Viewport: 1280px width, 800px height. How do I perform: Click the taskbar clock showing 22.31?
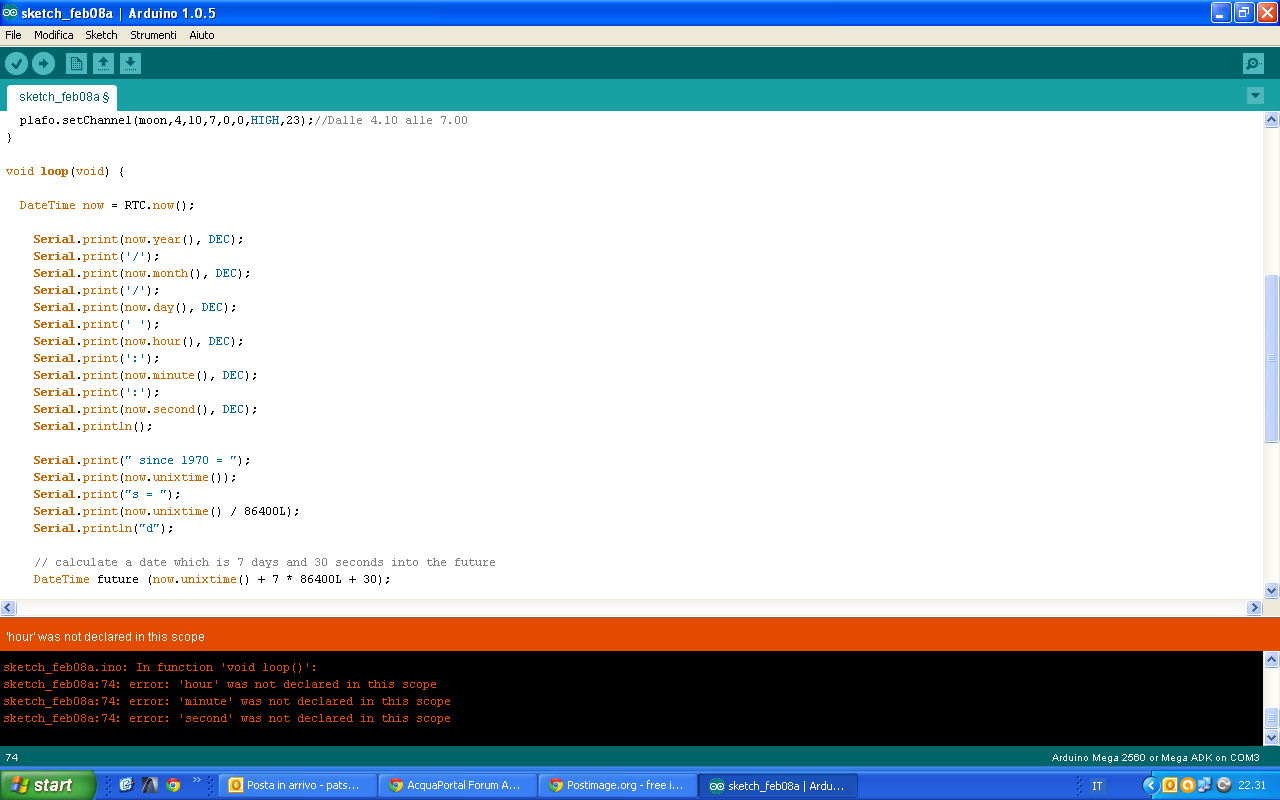(1252, 786)
